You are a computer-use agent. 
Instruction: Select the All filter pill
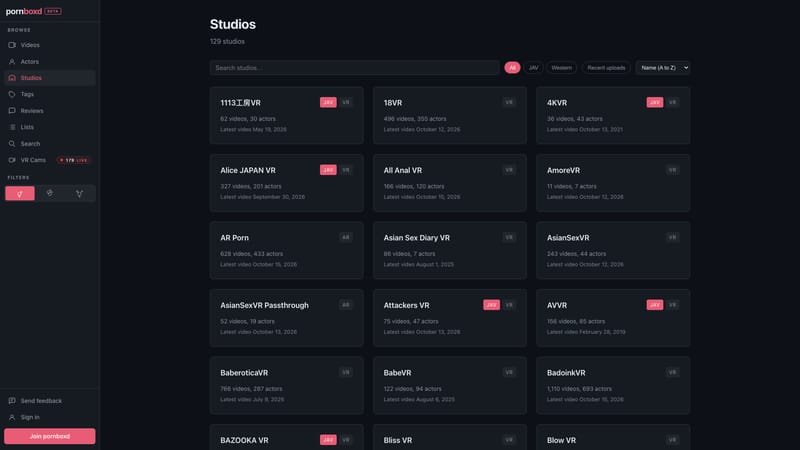click(x=512, y=67)
